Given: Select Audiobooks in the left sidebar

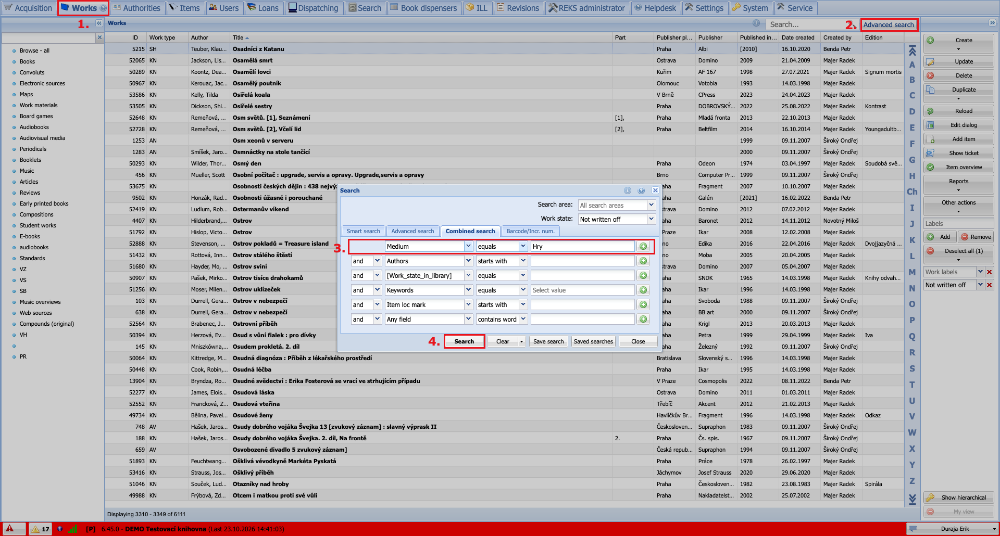Looking at the screenshot, I should [34, 127].
